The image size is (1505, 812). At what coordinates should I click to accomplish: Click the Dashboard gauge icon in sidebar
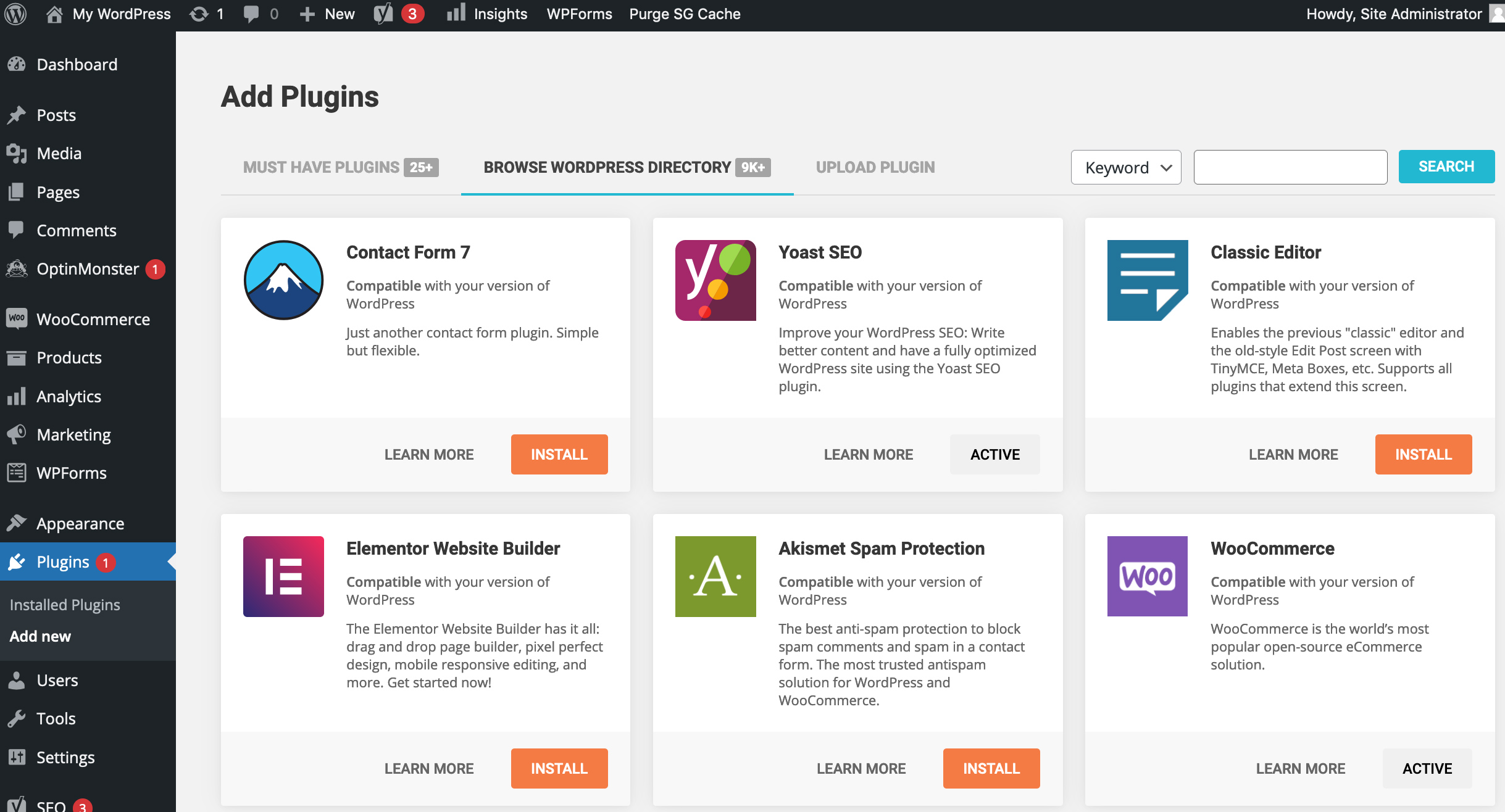(x=17, y=64)
